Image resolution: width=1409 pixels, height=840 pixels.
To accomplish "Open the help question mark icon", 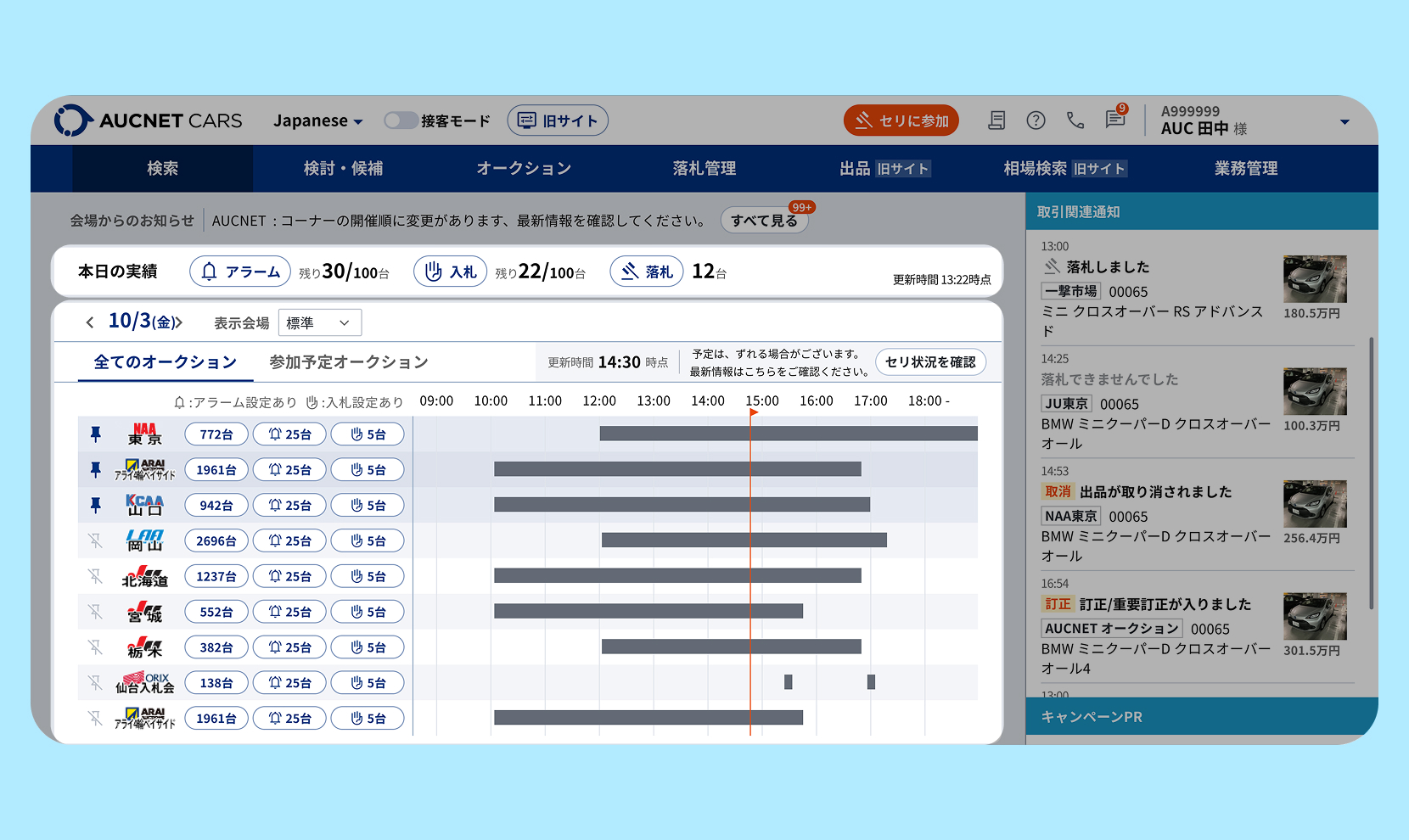I will tap(1036, 120).
